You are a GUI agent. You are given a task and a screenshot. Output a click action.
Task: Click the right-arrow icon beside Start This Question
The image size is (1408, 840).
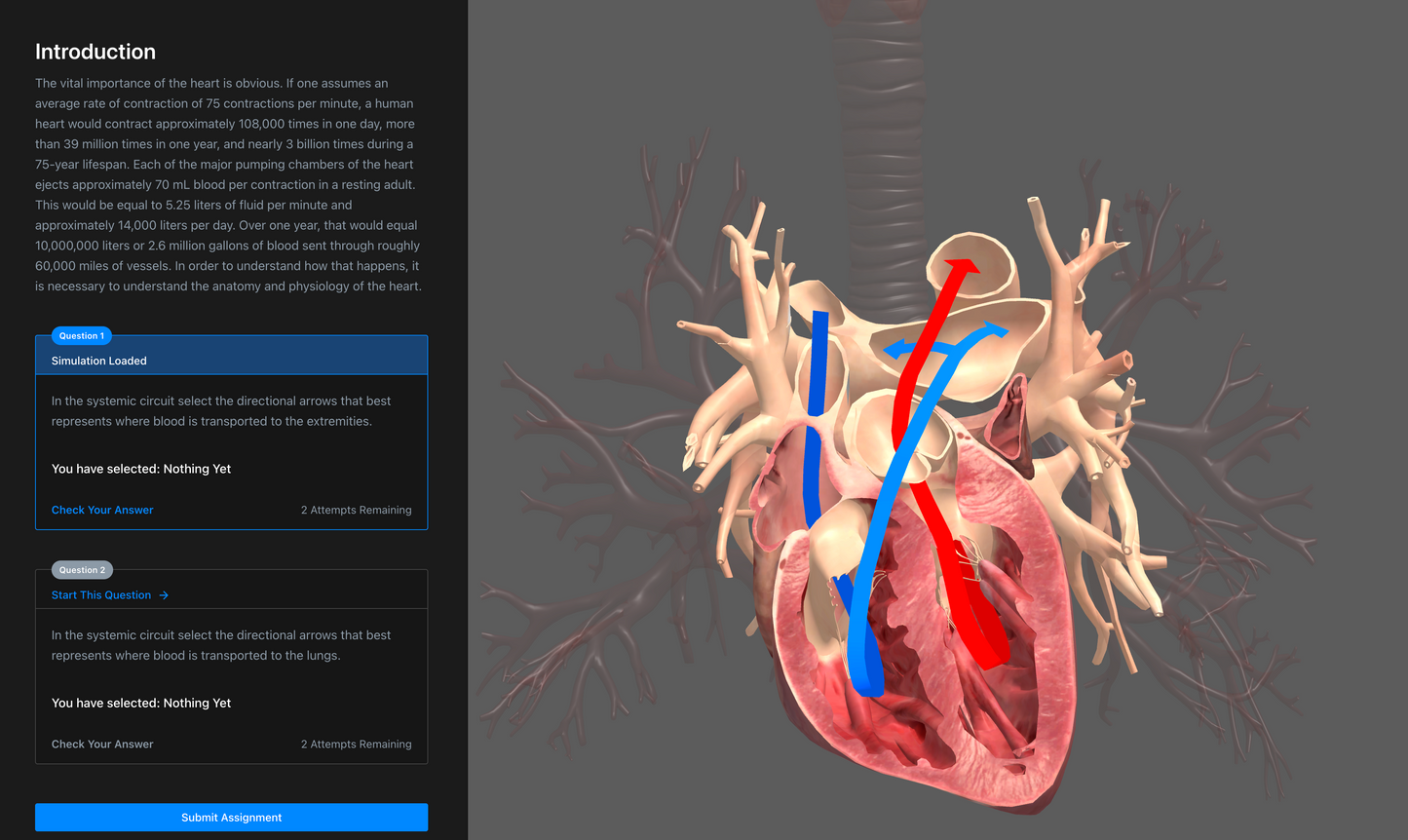(166, 594)
